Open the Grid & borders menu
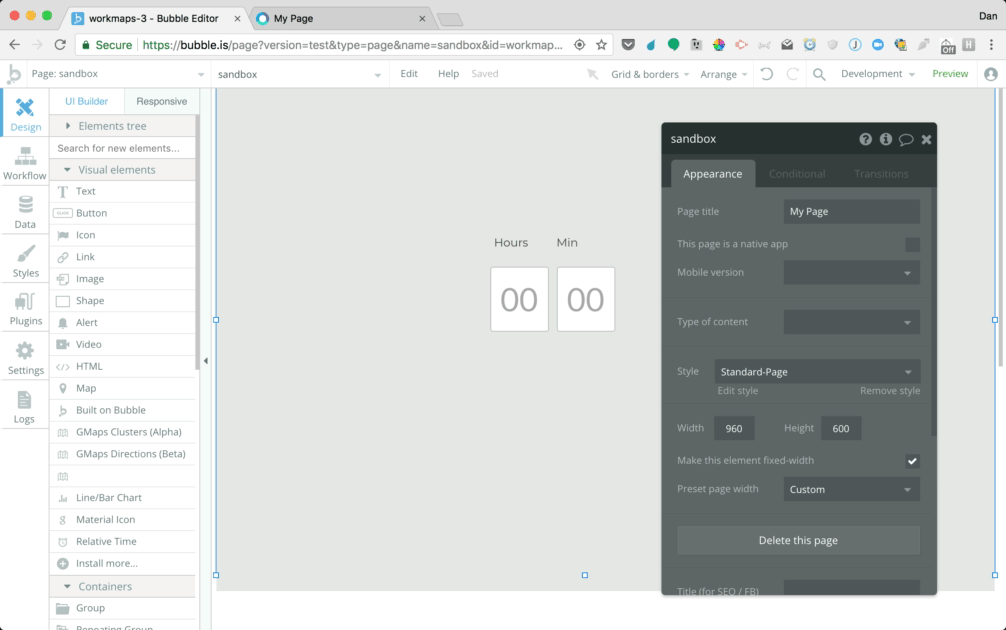1006x630 pixels. pos(650,74)
